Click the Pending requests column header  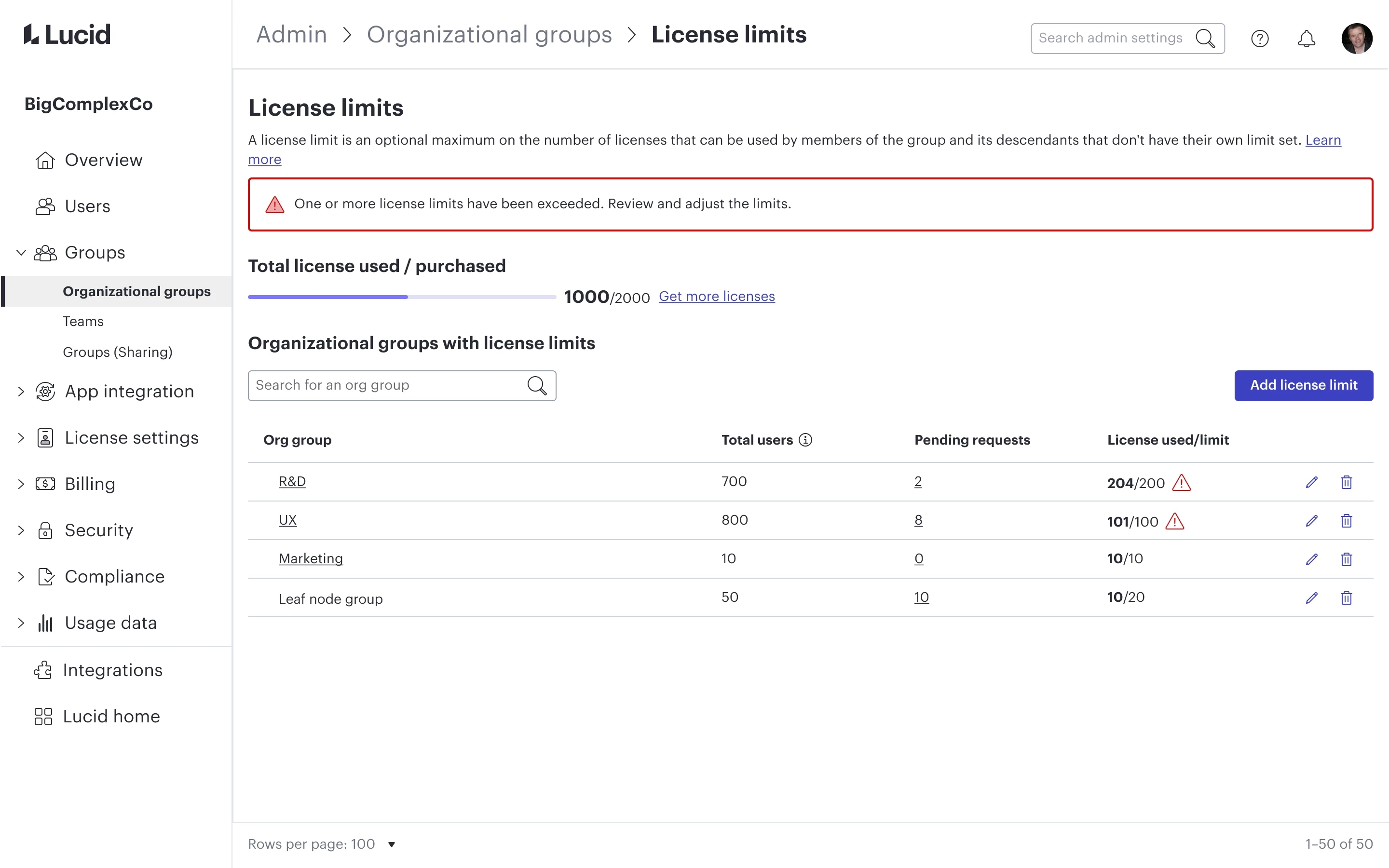pos(972,440)
